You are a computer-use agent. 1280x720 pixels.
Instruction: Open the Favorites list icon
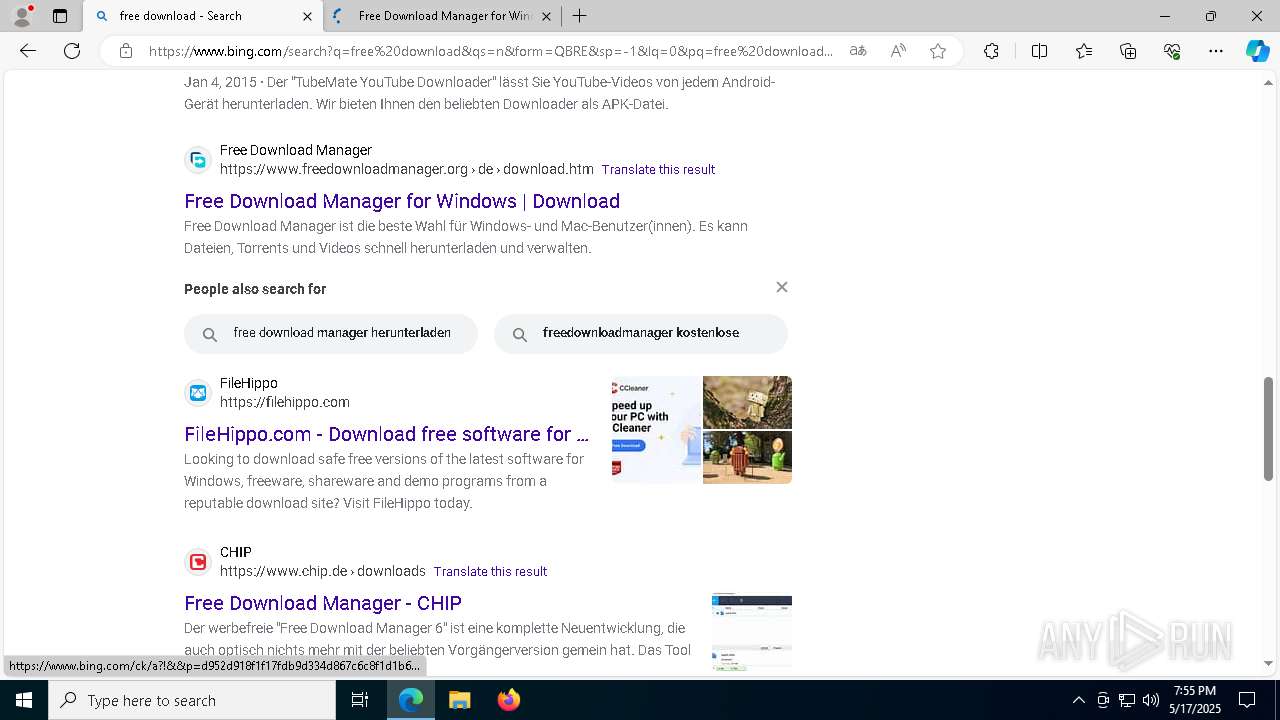(1084, 51)
